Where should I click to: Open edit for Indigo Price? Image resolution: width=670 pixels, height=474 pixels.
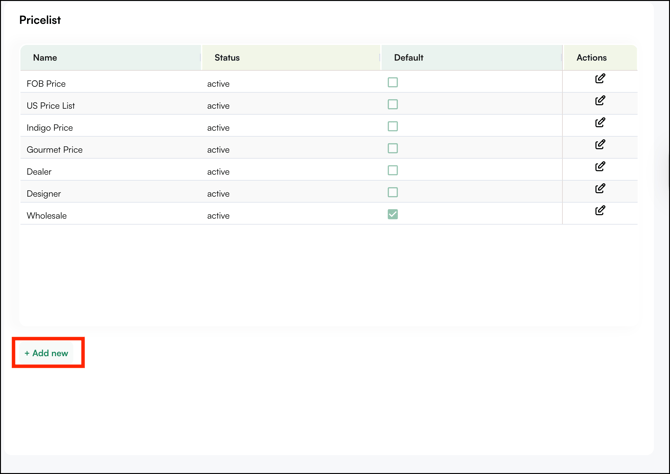[600, 123]
